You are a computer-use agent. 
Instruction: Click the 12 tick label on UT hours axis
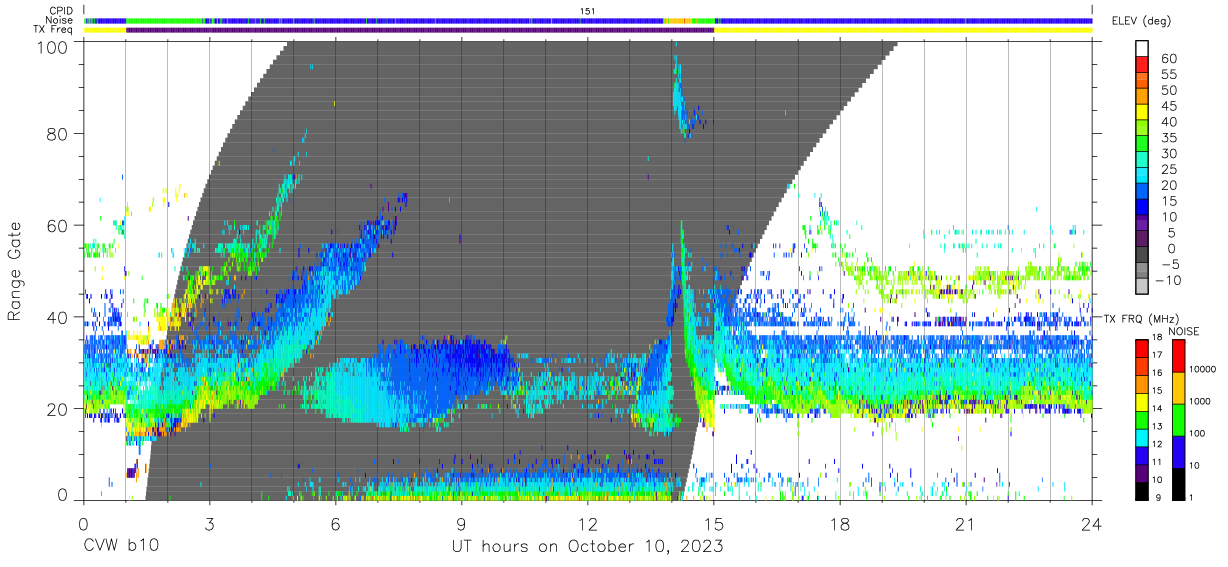pyautogui.click(x=588, y=524)
